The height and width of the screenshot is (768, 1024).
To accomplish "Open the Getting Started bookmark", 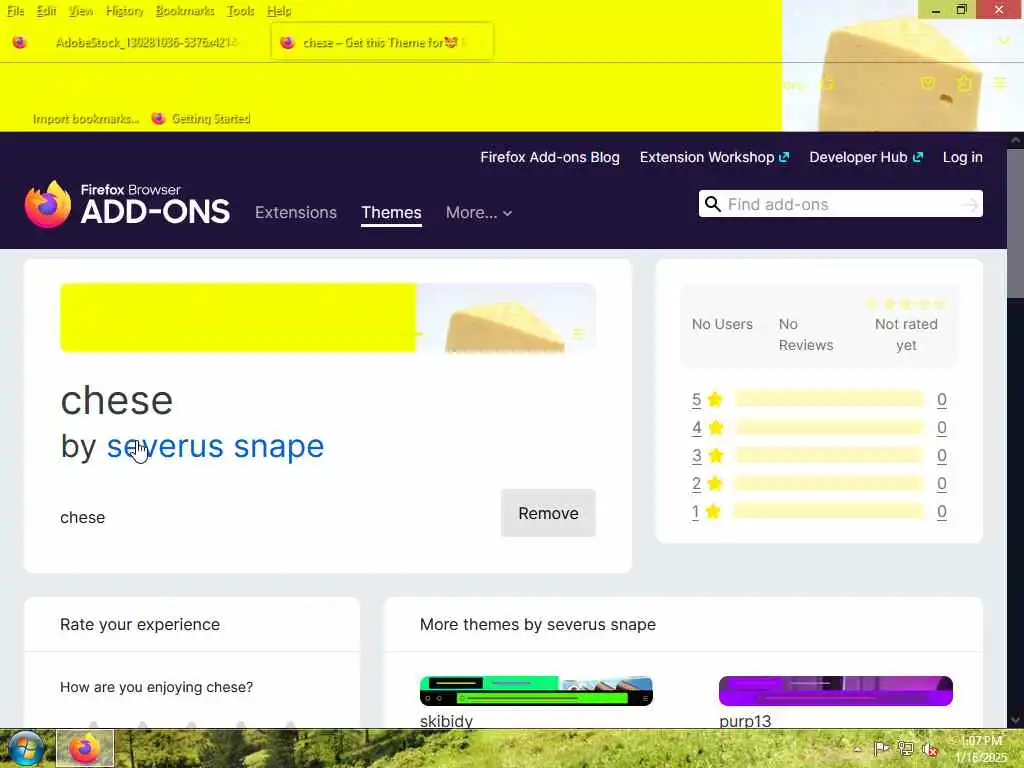I will 201,118.
